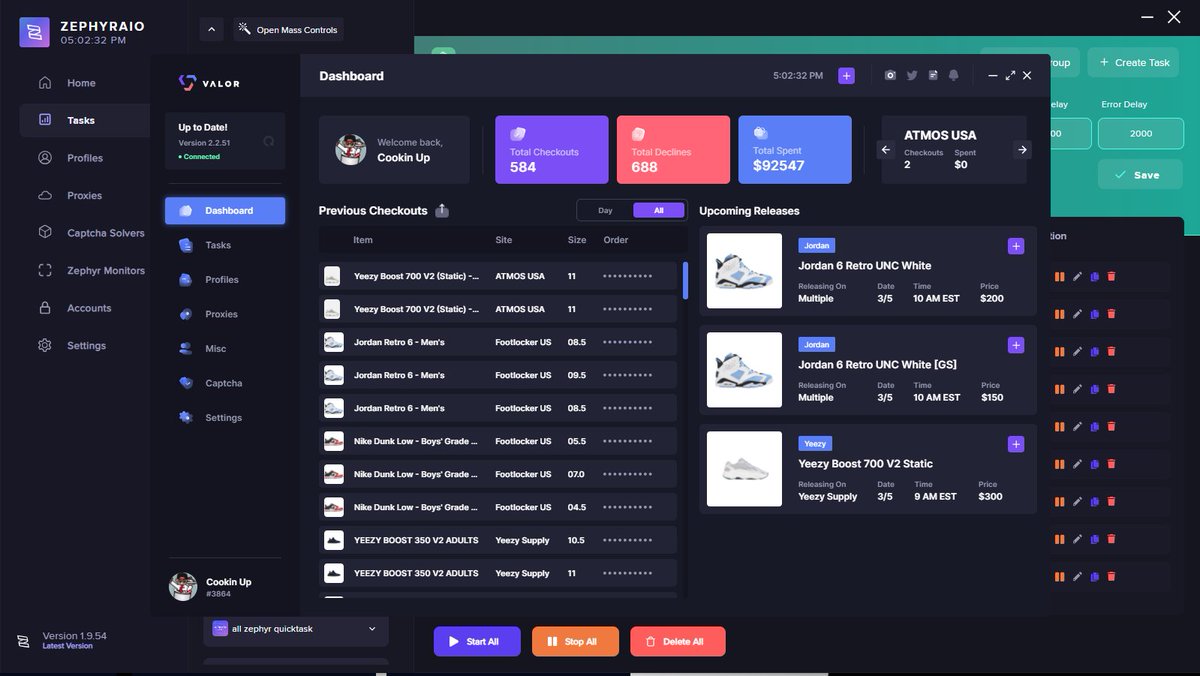Click Create Task in ZephyrAIO
The height and width of the screenshot is (676, 1200).
click(1134, 62)
